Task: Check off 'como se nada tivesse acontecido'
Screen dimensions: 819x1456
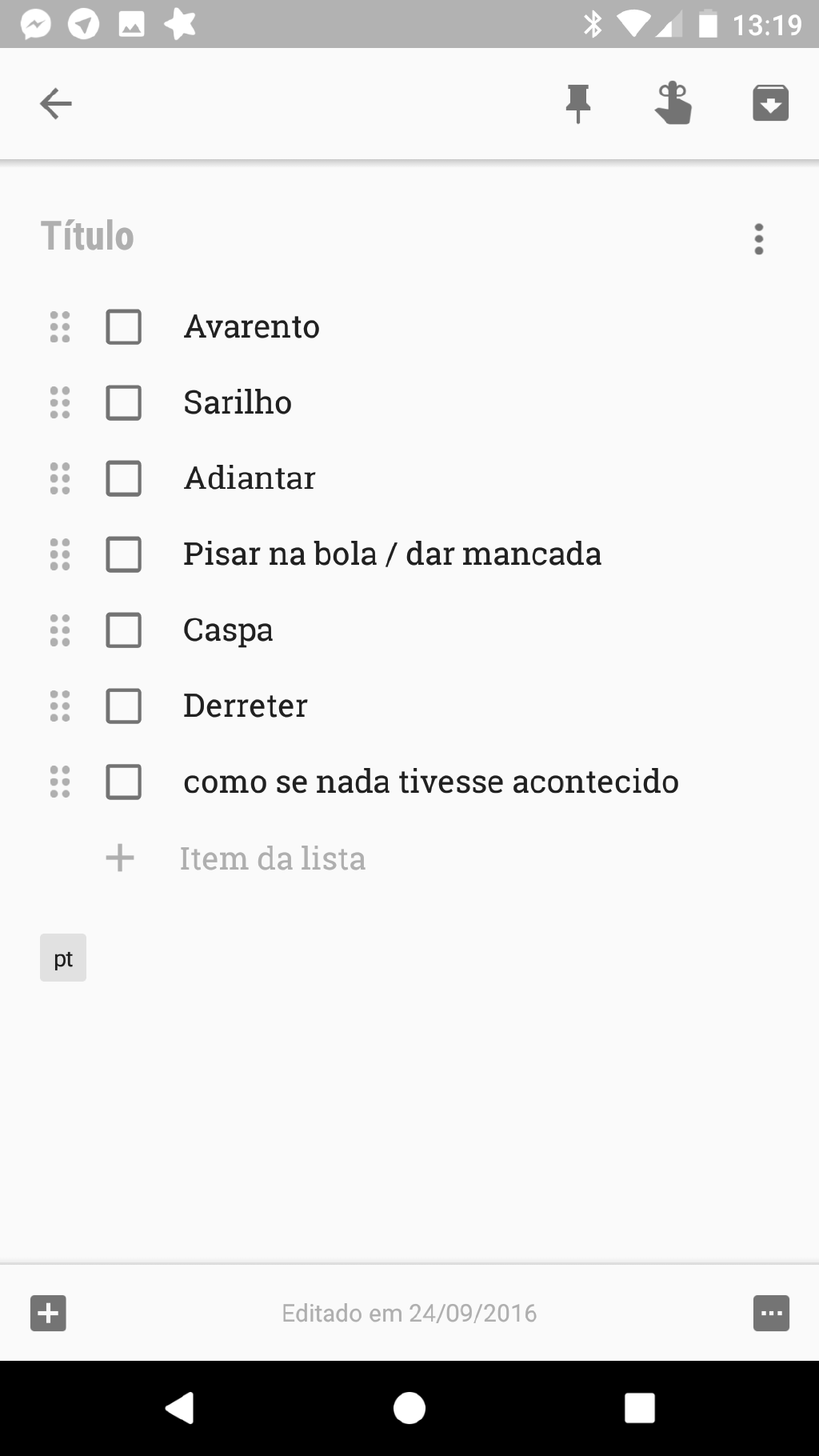Action: click(124, 782)
